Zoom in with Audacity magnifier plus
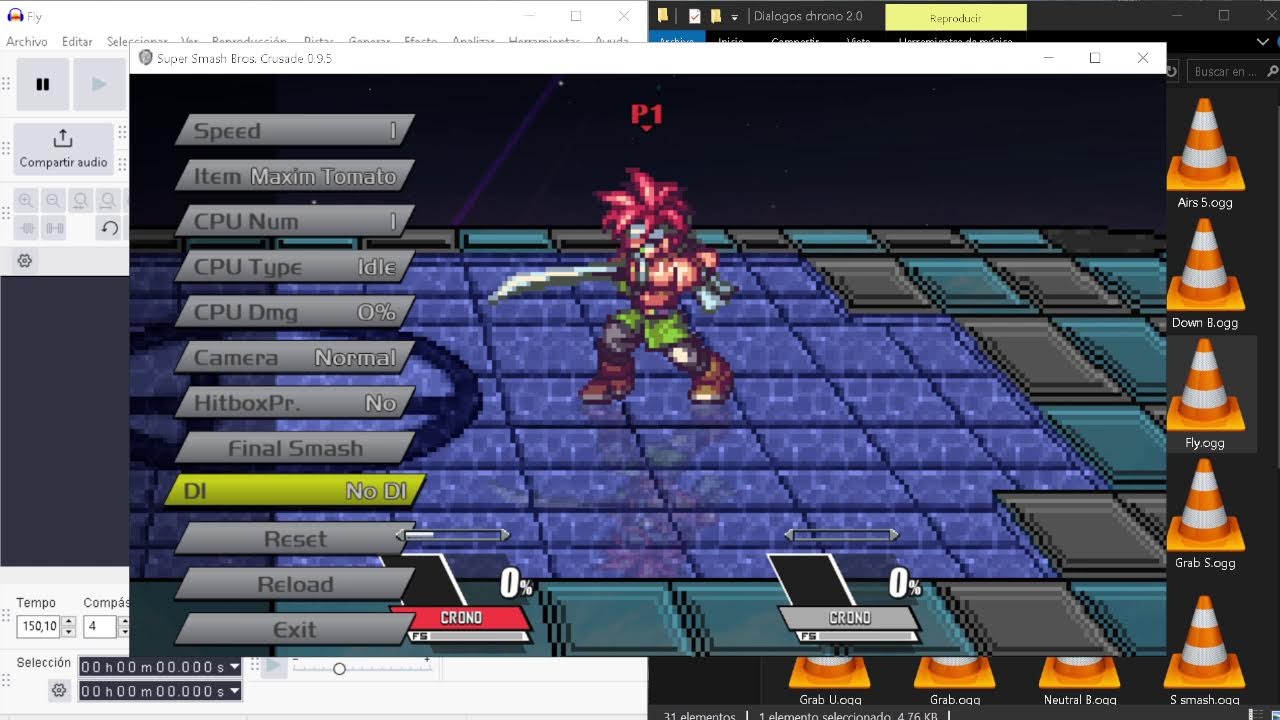 26,200
